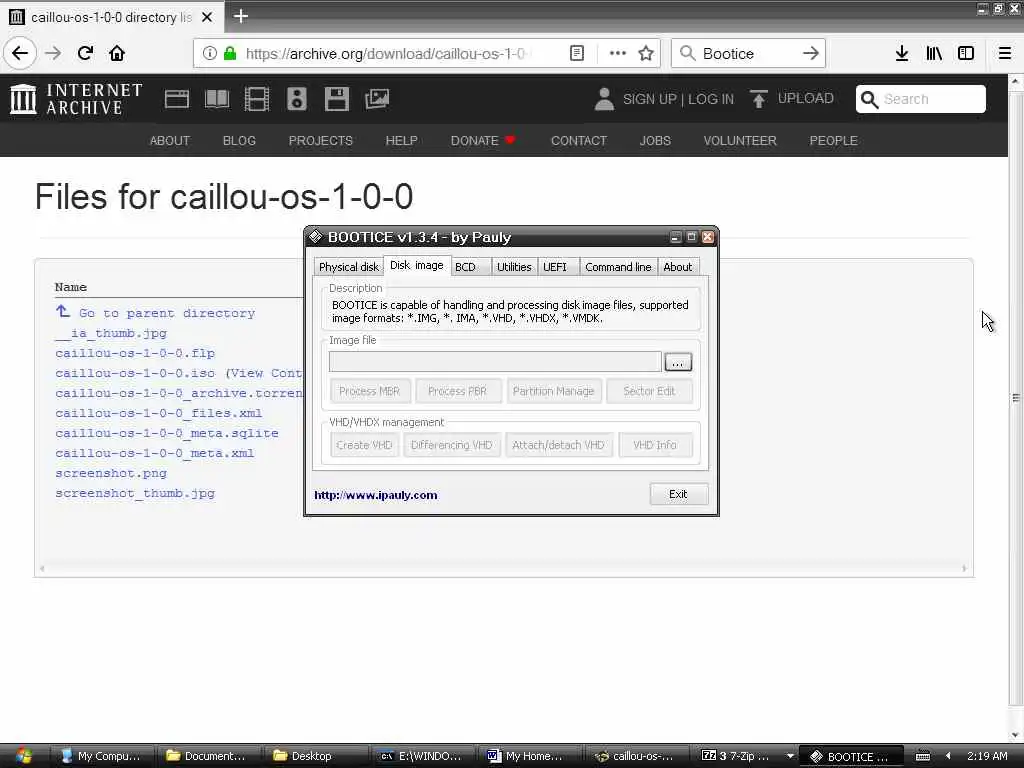Open the Utilities tab in BOOTICE
Viewport: 1024px width, 768px height.
click(514, 266)
